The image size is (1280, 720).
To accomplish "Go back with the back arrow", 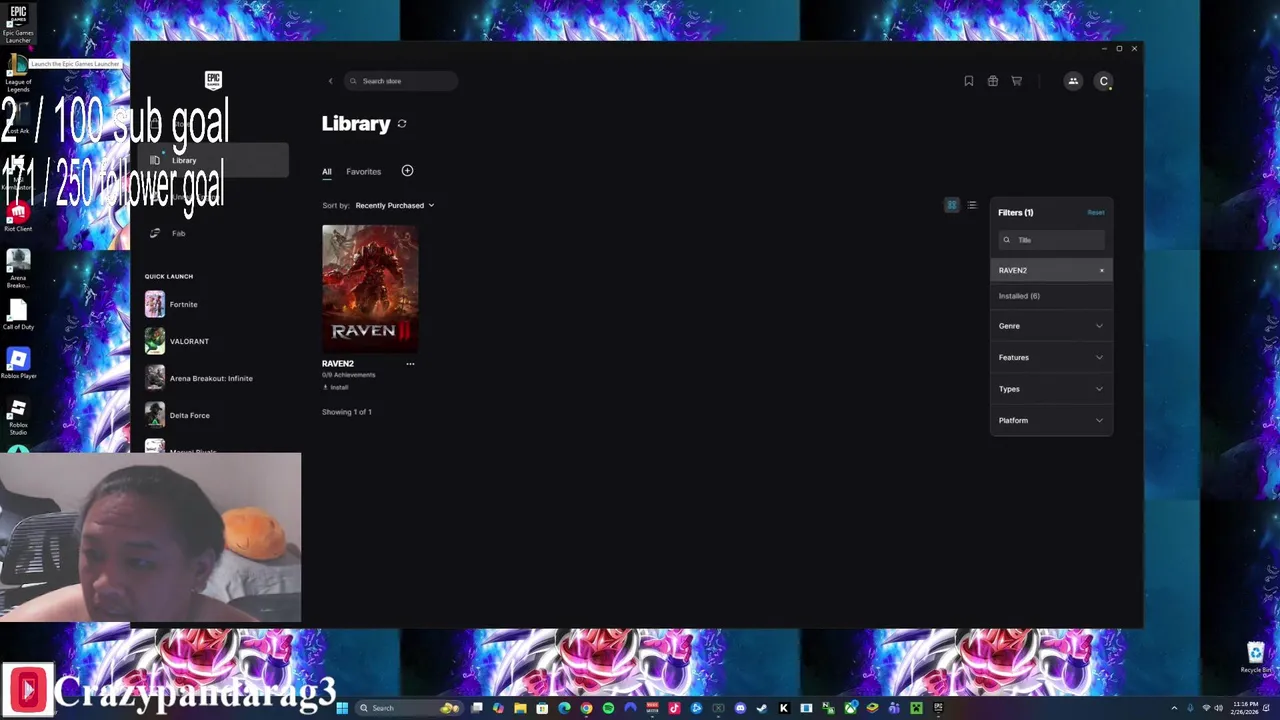I will tap(330, 81).
